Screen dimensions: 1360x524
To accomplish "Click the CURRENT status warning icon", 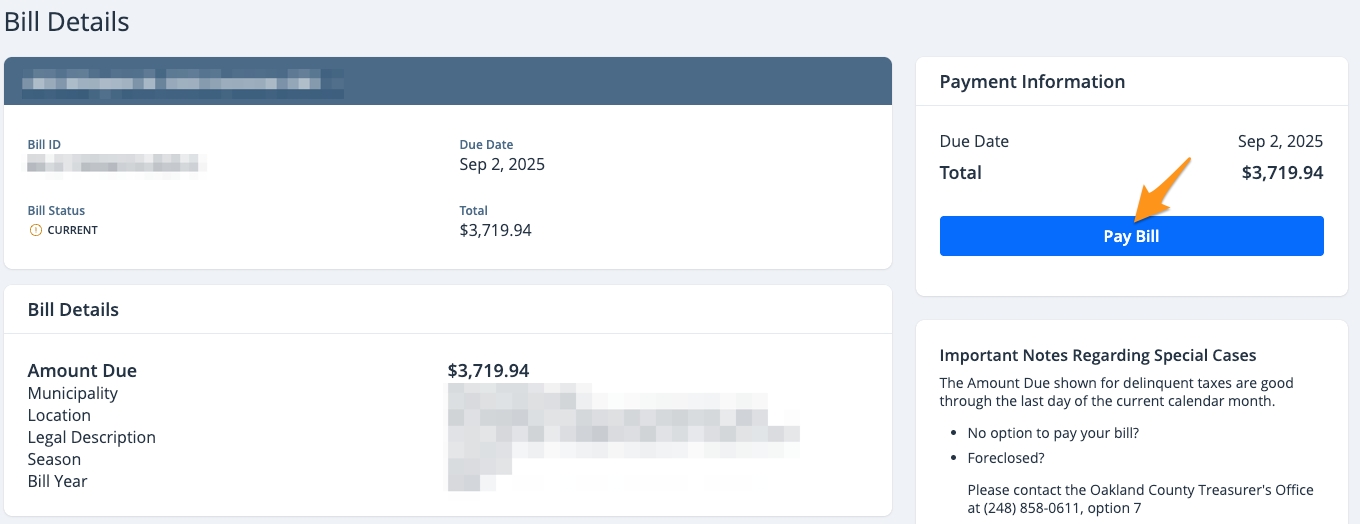I will (36, 230).
